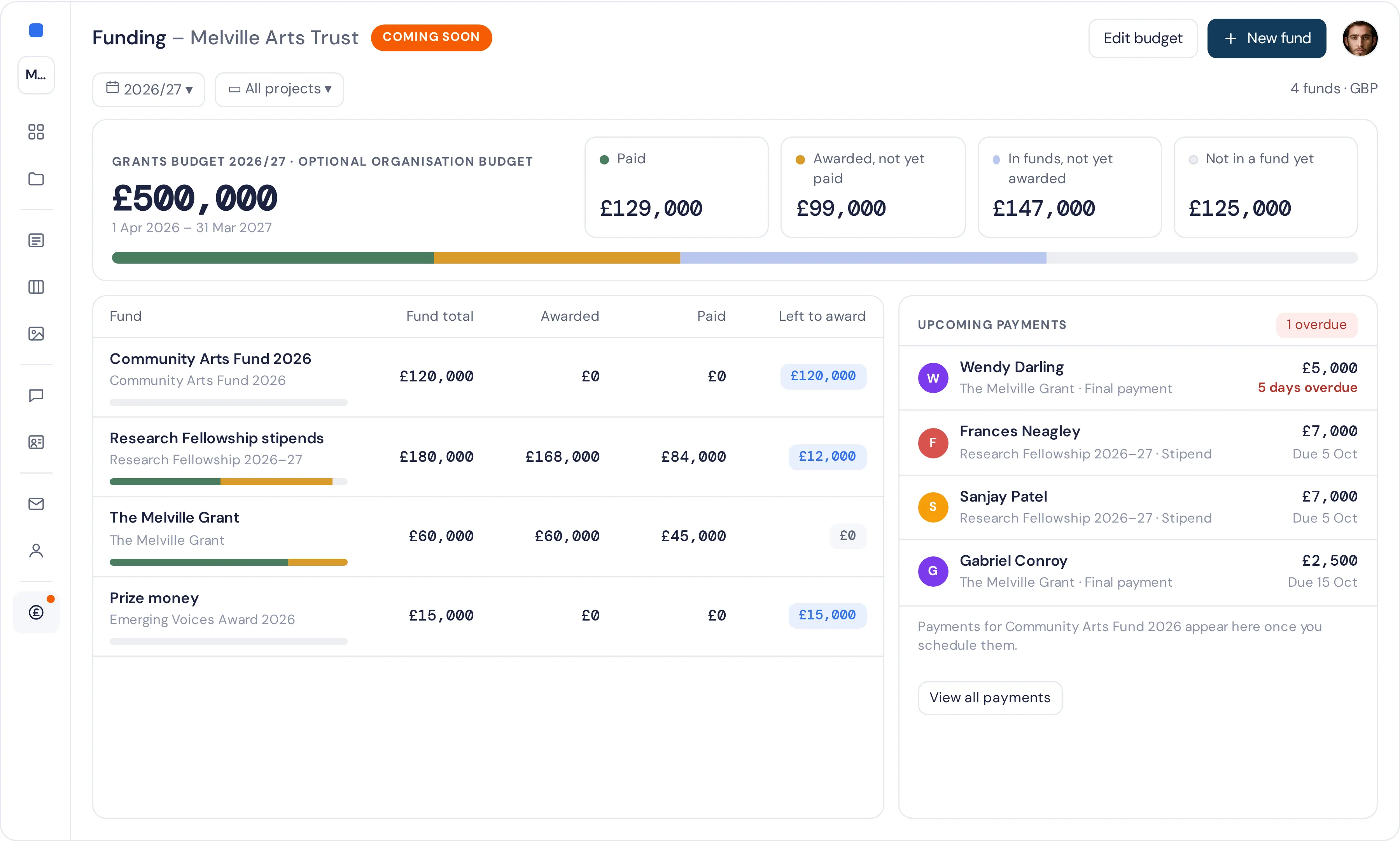Click the 4 funds · GBP label

tap(1333, 89)
